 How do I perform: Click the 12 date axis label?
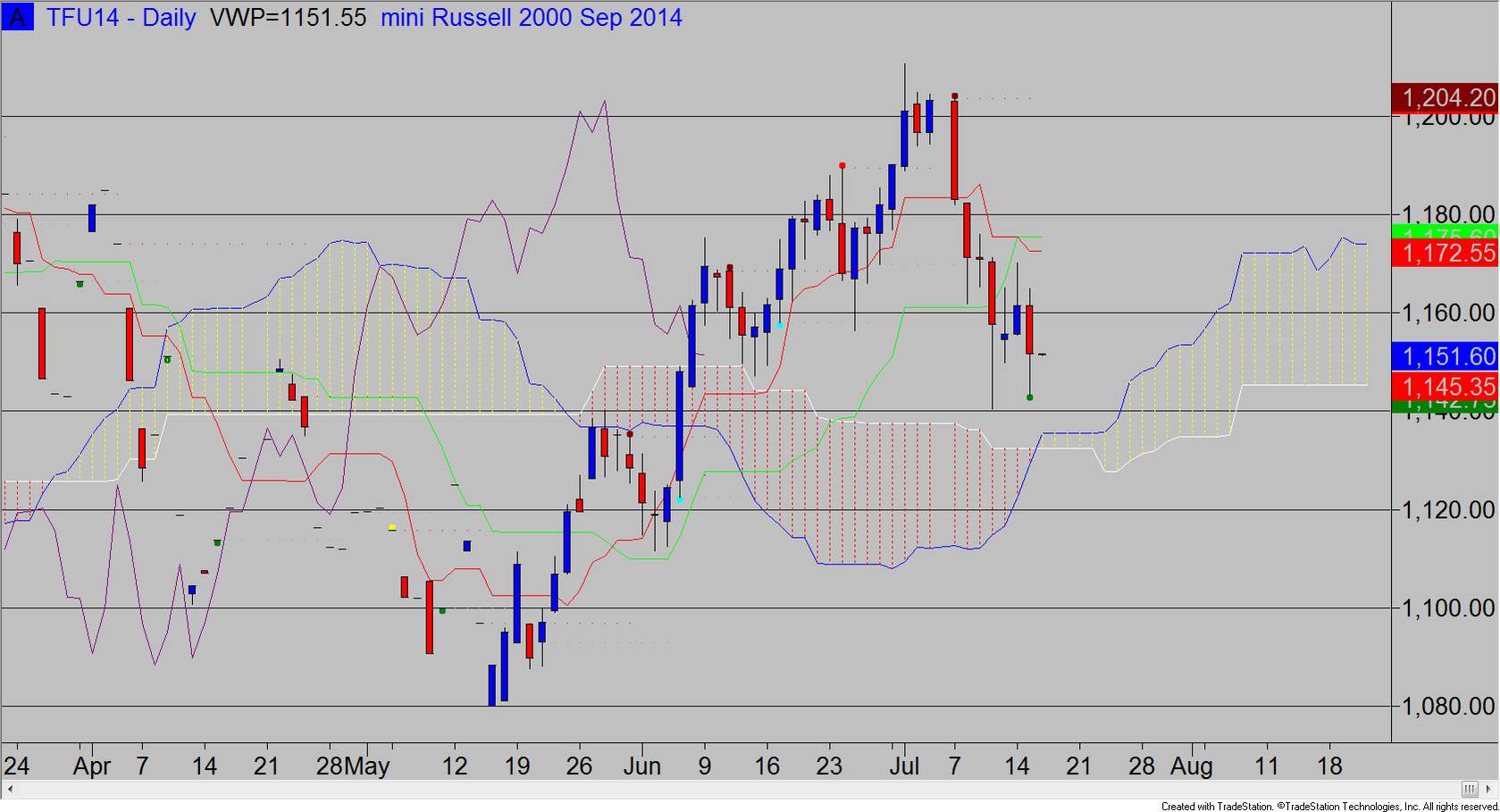455,766
